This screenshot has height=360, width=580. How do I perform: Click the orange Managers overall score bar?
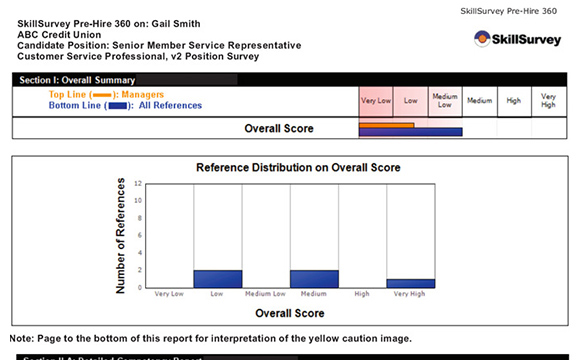(386, 125)
